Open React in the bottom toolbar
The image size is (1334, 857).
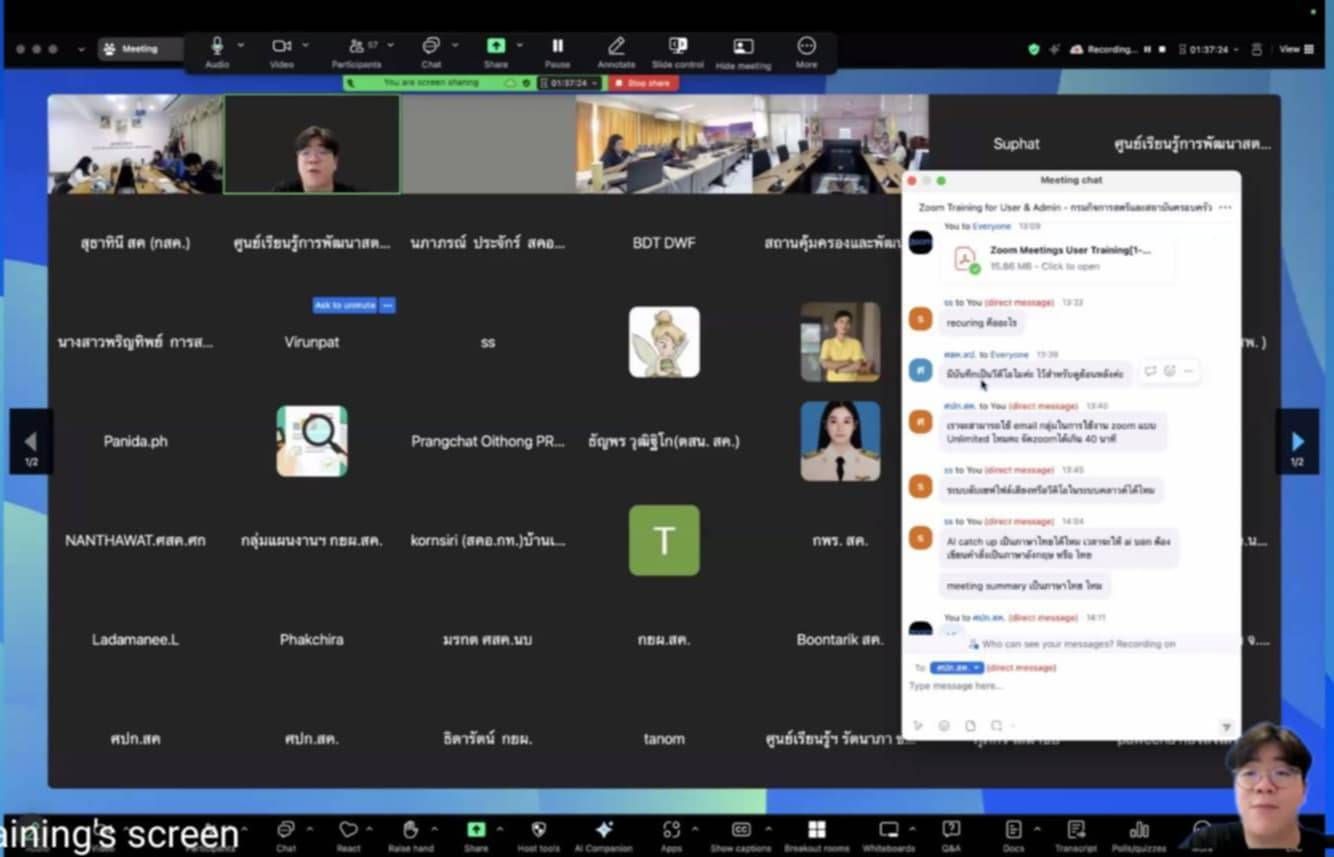pos(348,835)
